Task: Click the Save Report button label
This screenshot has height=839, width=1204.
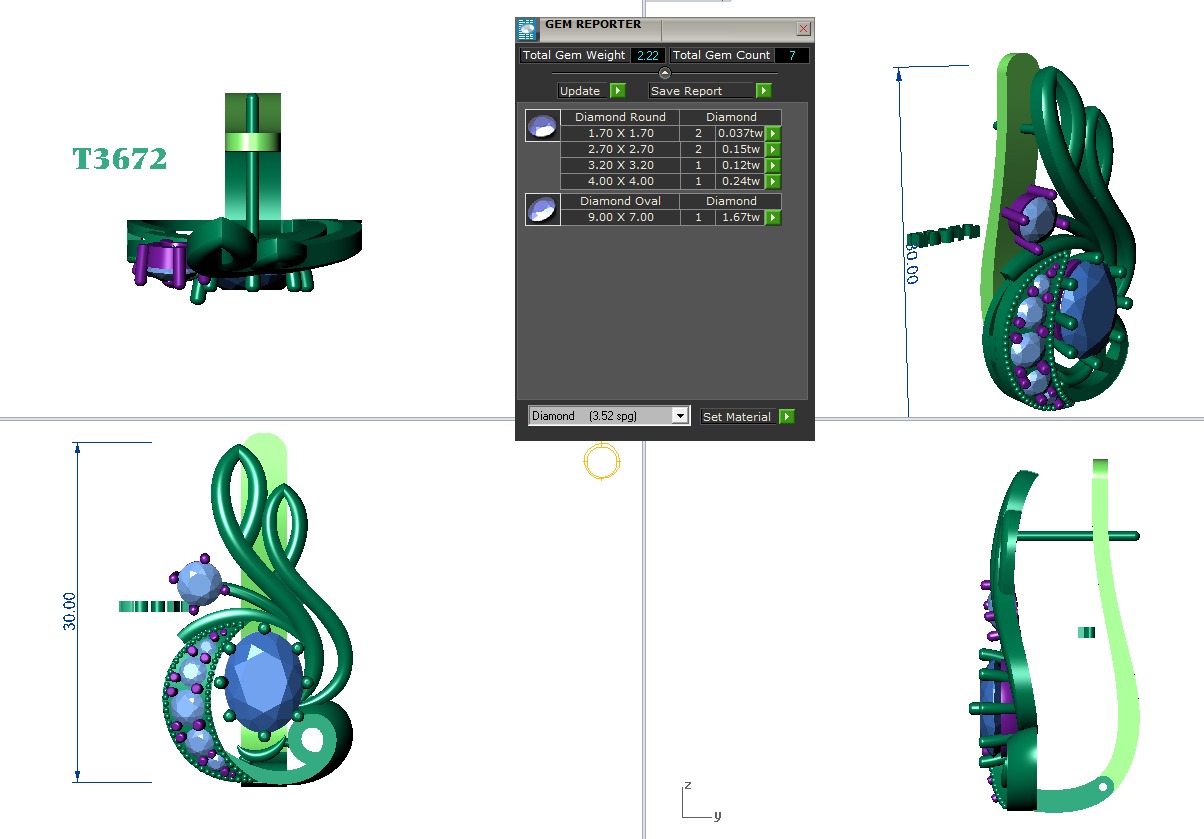Action: pos(689,91)
